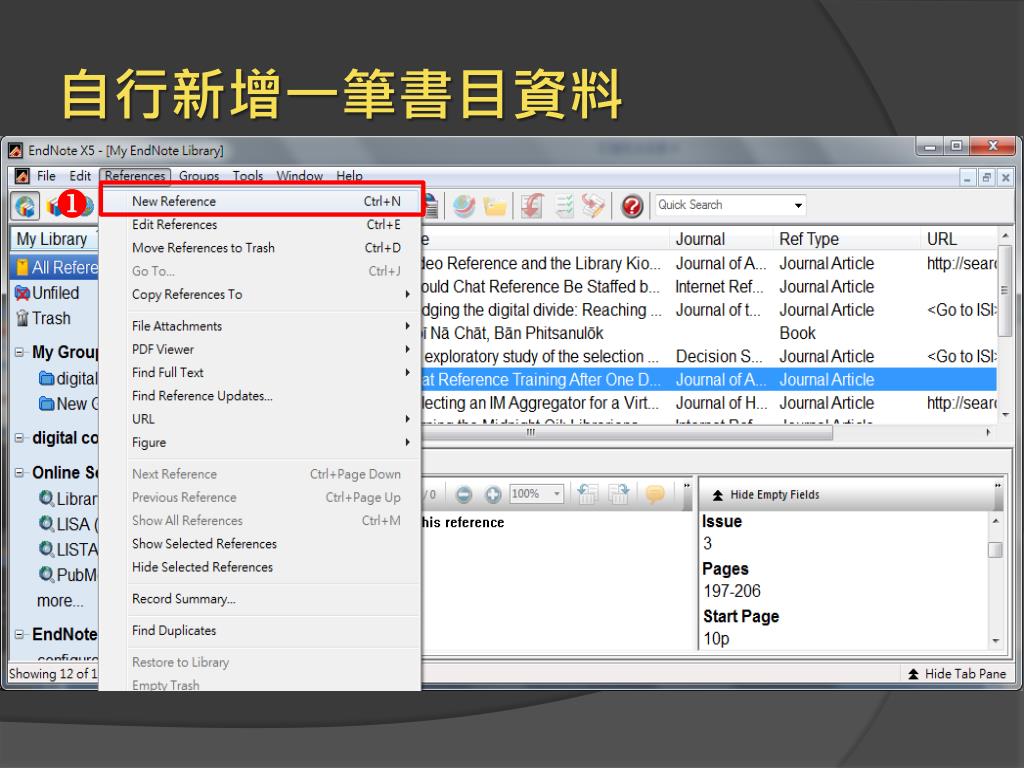This screenshot has width=1024, height=768.
Task: Click the EndNote icon in the menu bar
Action: point(22,176)
